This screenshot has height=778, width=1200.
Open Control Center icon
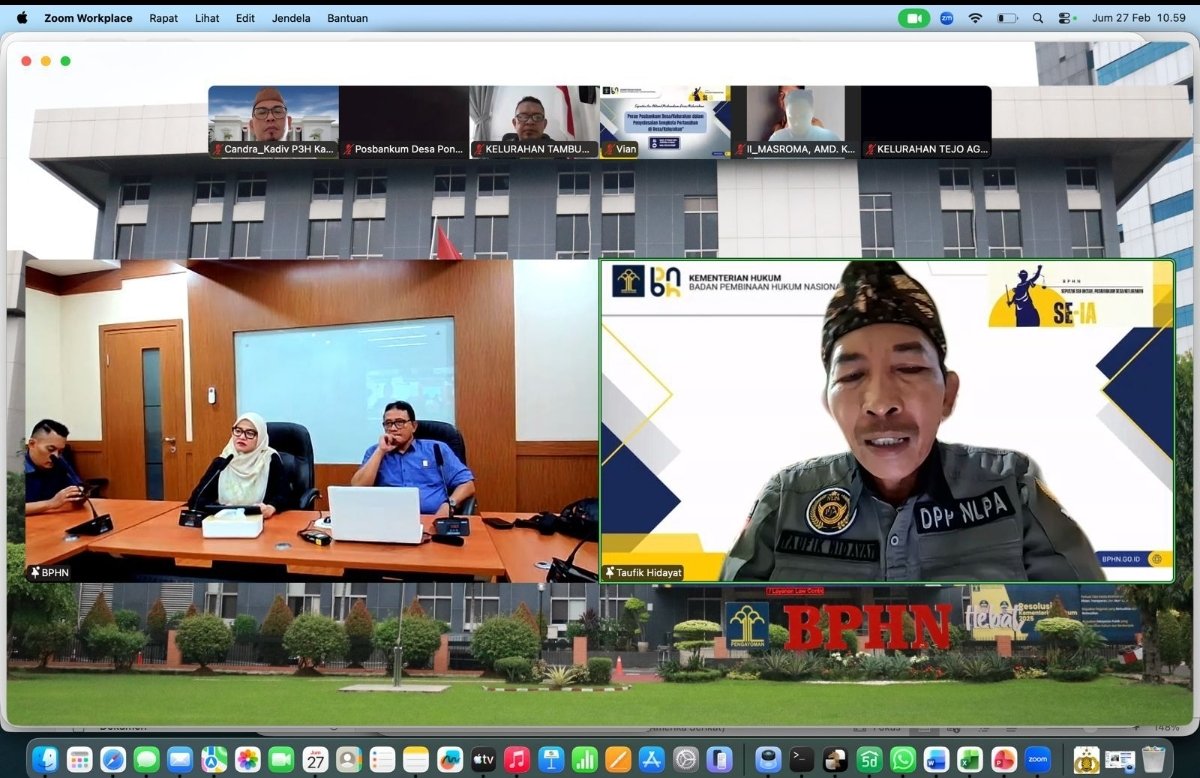[x=1066, y=18]
